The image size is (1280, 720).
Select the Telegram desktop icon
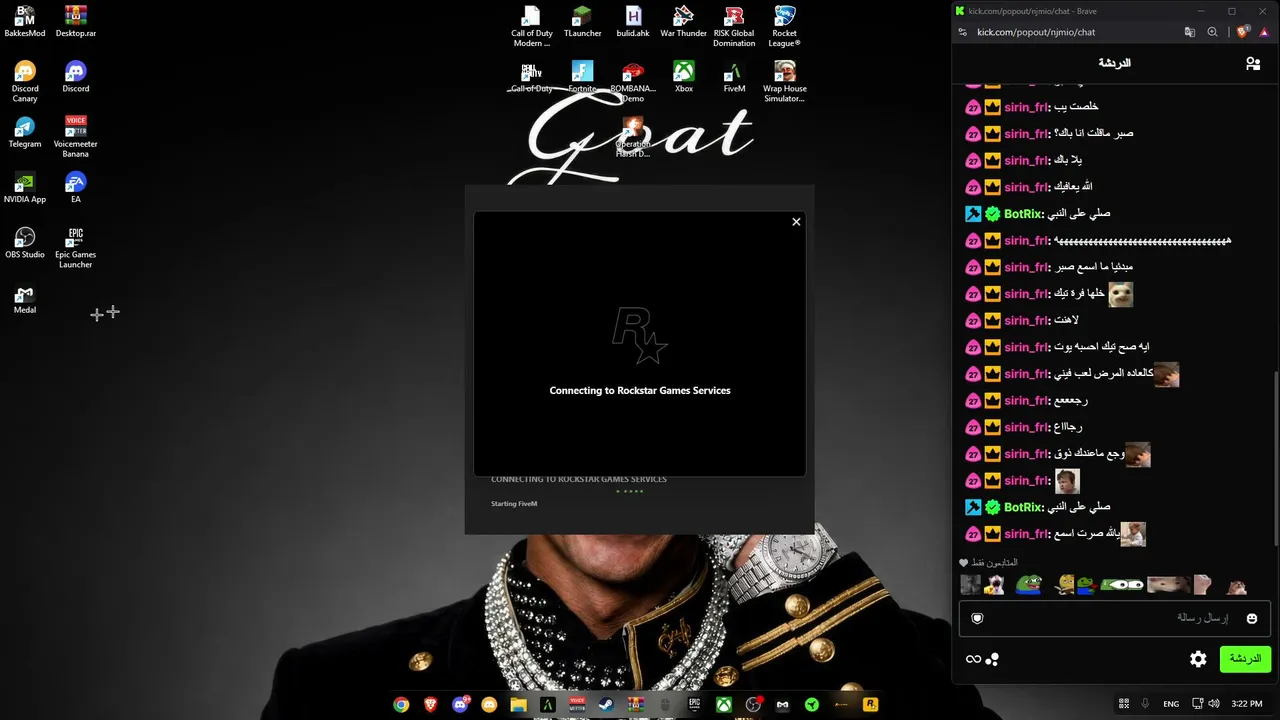click(x=25, y=133)
